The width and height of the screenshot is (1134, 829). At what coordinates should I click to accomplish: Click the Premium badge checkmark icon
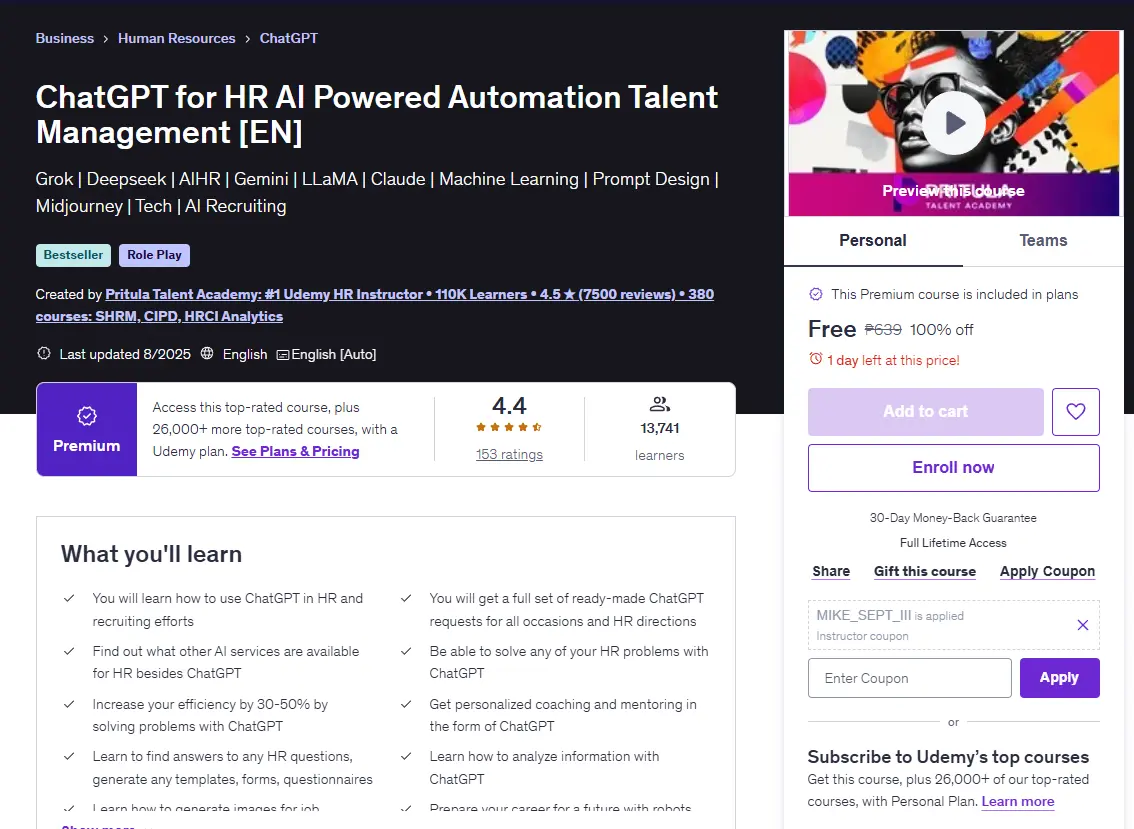click(87, 416)
